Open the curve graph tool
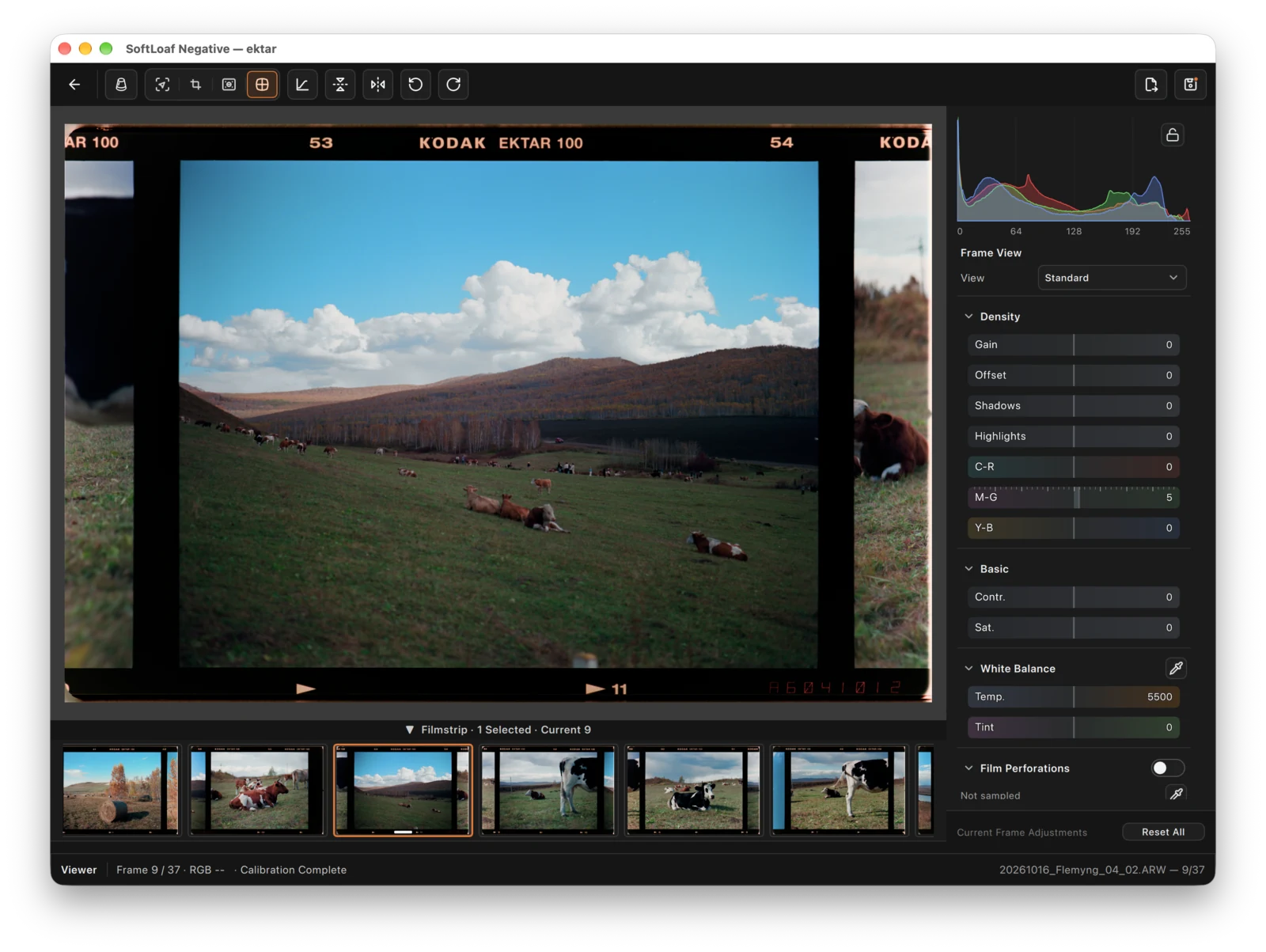The height and width of the screenshot is (952, 1266). coord(302,85)
